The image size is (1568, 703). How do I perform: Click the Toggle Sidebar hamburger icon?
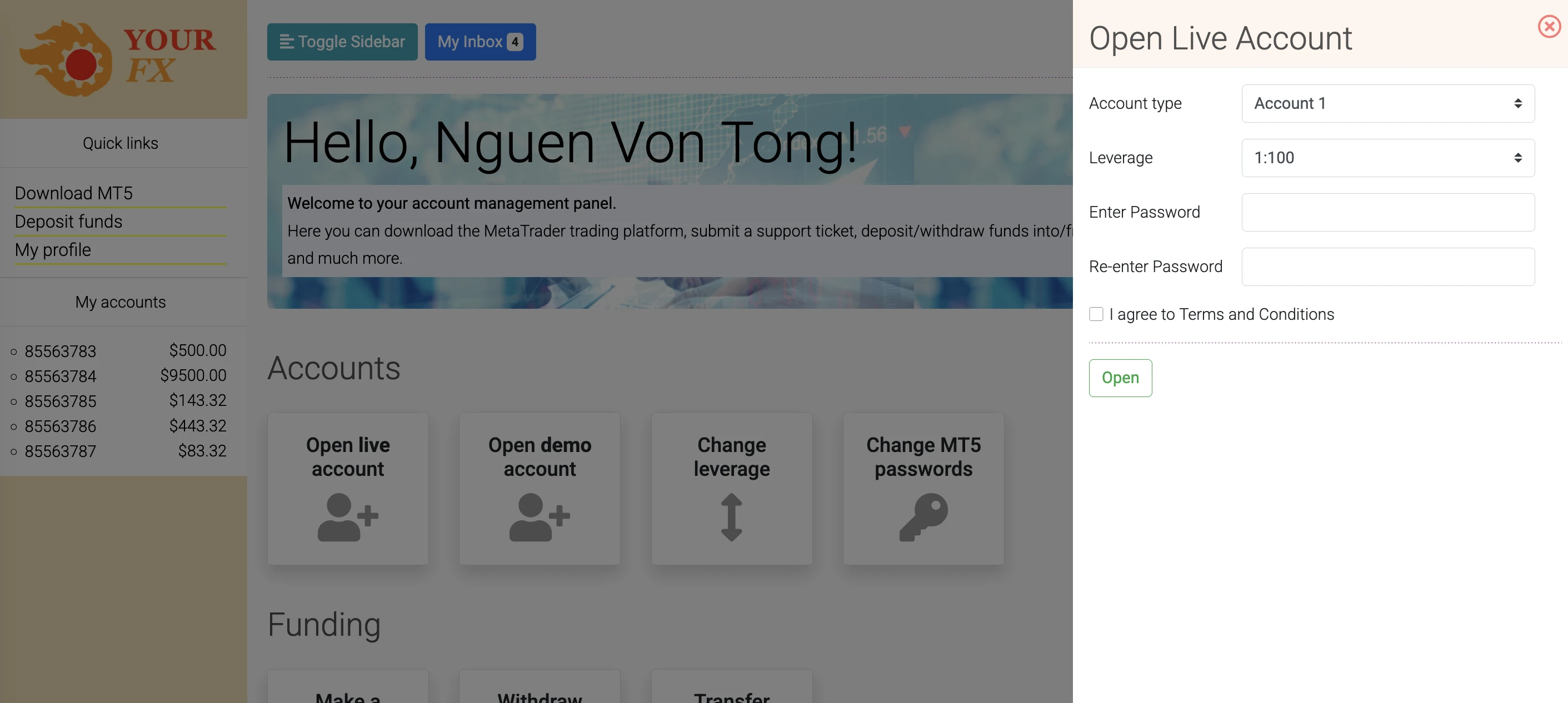pyautogui.click(x=286, y=42)
